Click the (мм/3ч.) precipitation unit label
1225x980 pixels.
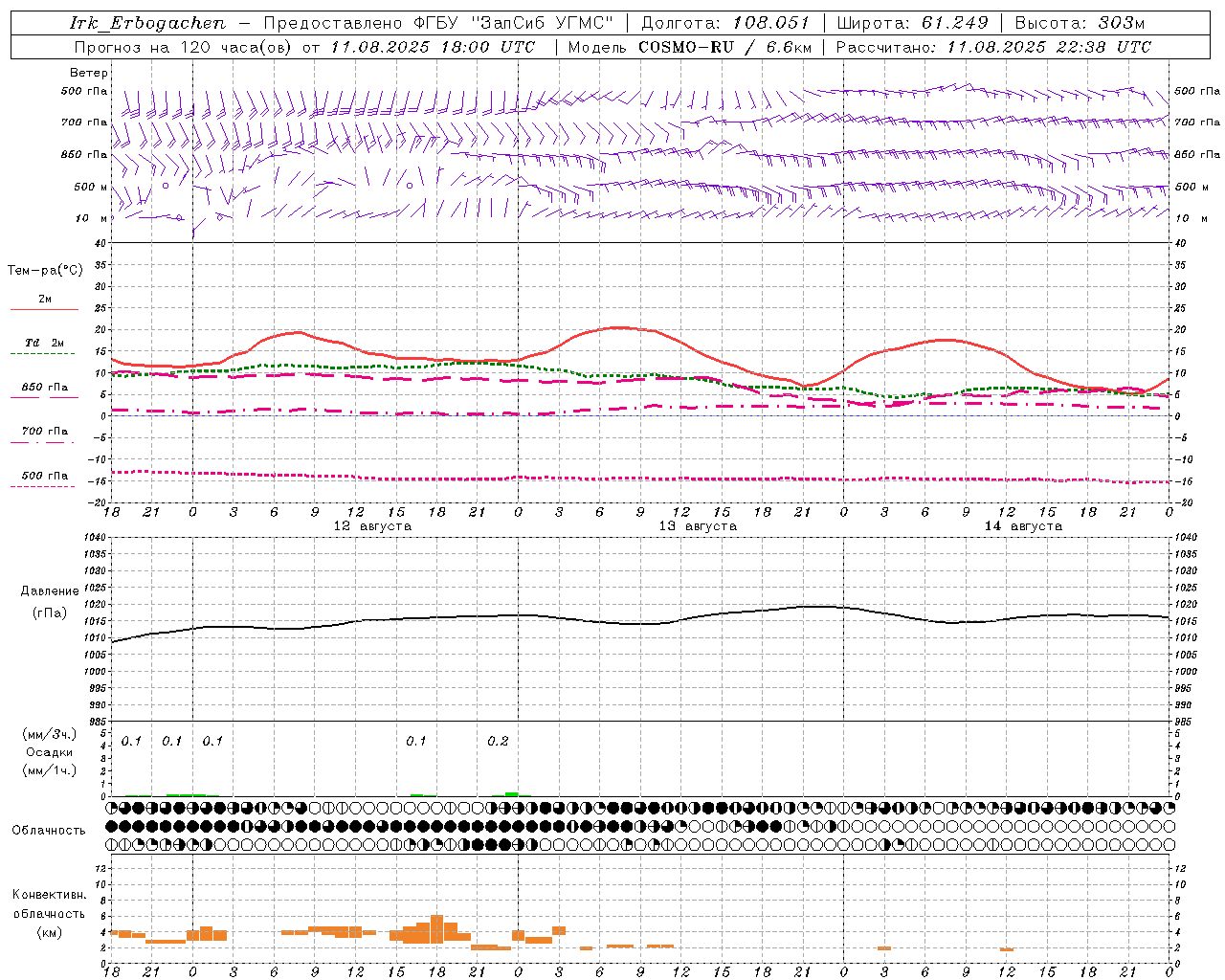coord(50,734)
